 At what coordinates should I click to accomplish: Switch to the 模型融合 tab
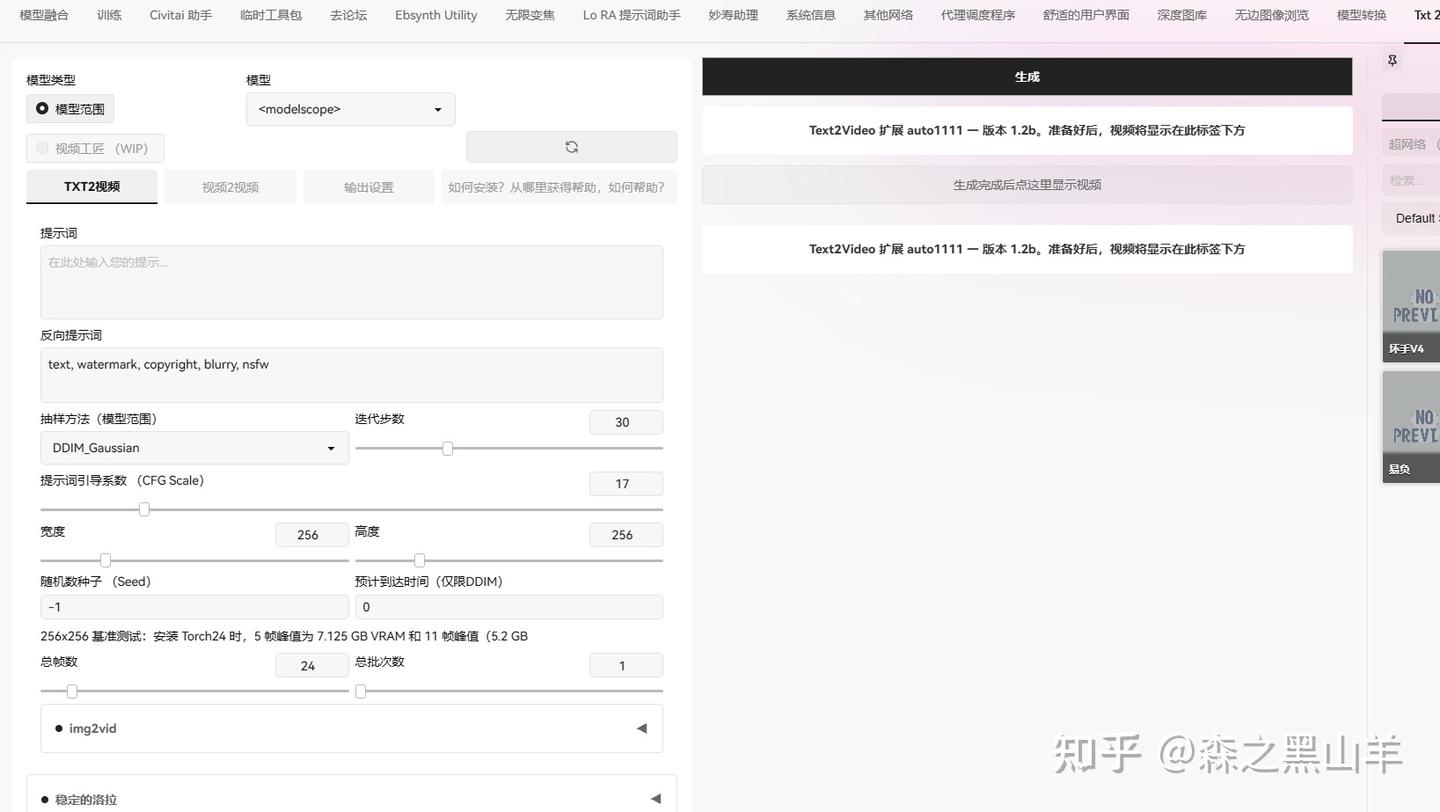pos(43,15)
